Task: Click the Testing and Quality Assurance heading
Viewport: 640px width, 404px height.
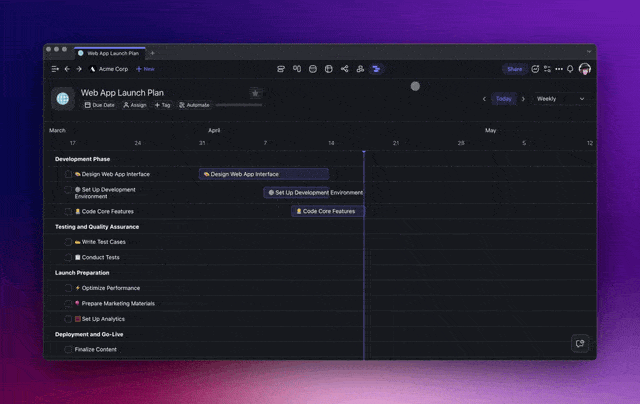Action: (x=97, y=227)
